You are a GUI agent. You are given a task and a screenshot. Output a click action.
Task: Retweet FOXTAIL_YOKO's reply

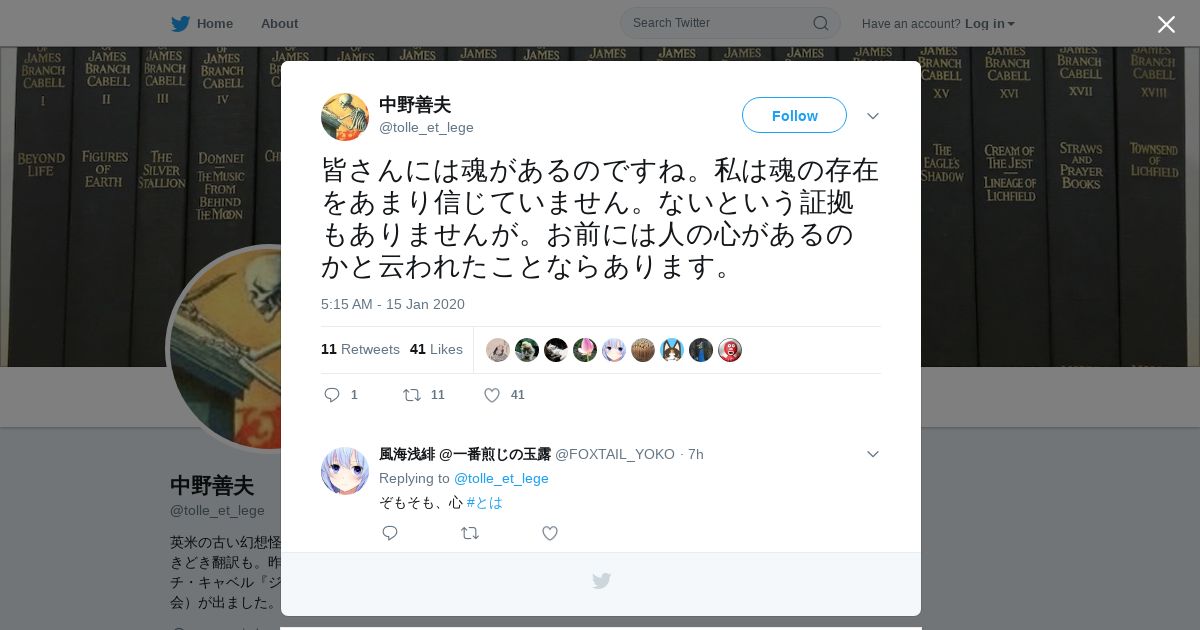click(470, 533)
